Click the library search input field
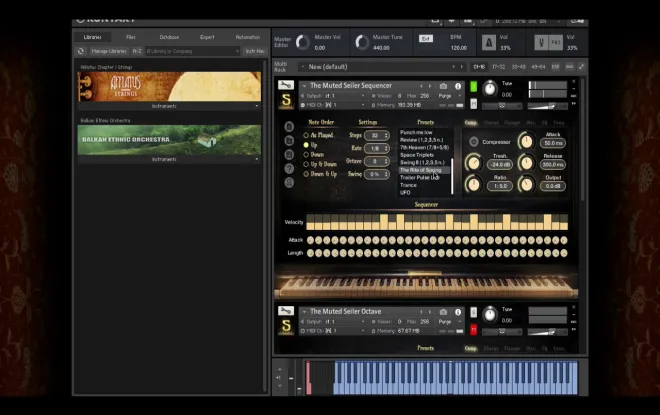This screenshot has width=660, height=415. pos(193,51)
